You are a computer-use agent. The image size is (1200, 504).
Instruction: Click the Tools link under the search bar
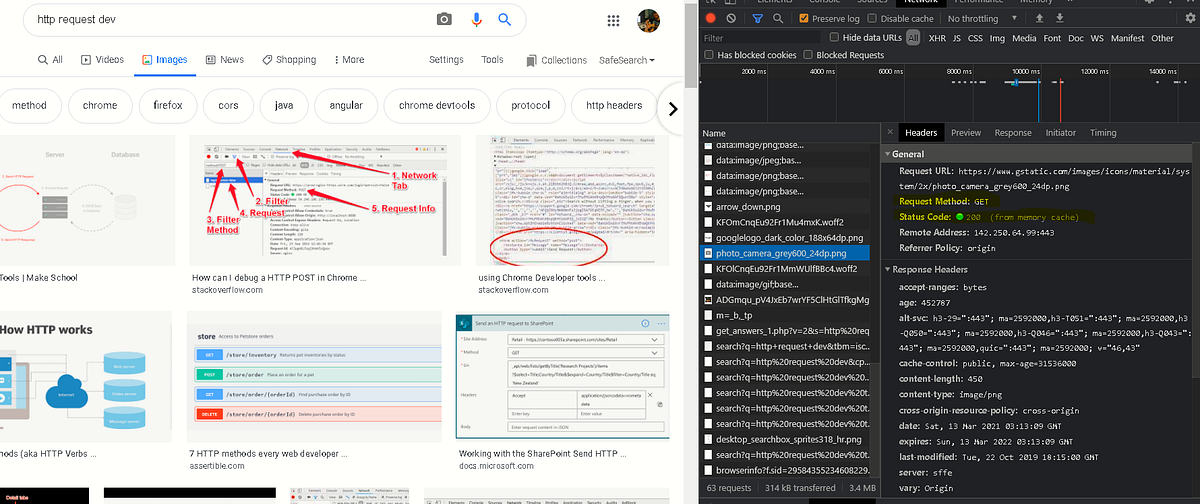(x=492, y=60)
